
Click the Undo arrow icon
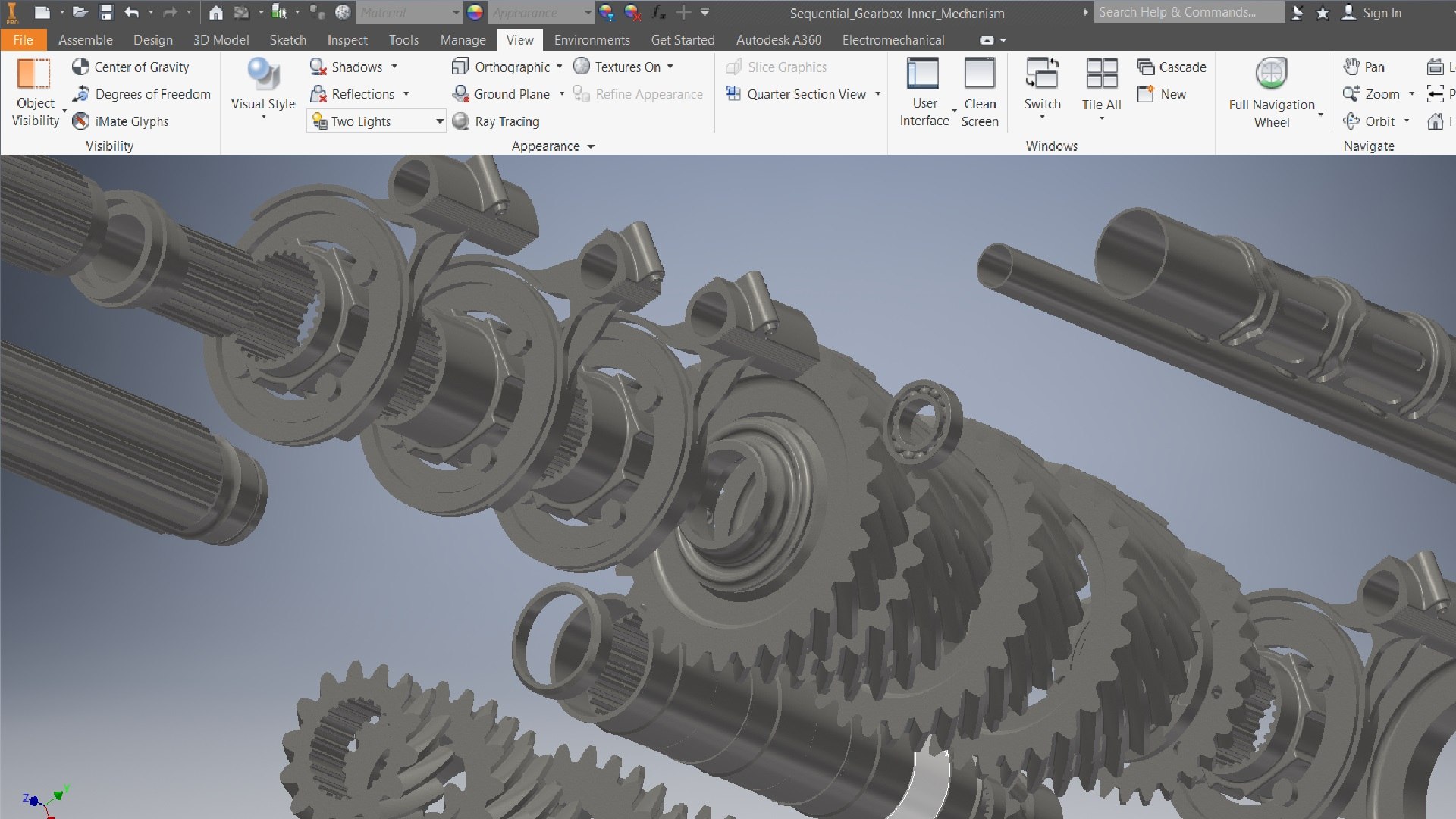(132, 12)
